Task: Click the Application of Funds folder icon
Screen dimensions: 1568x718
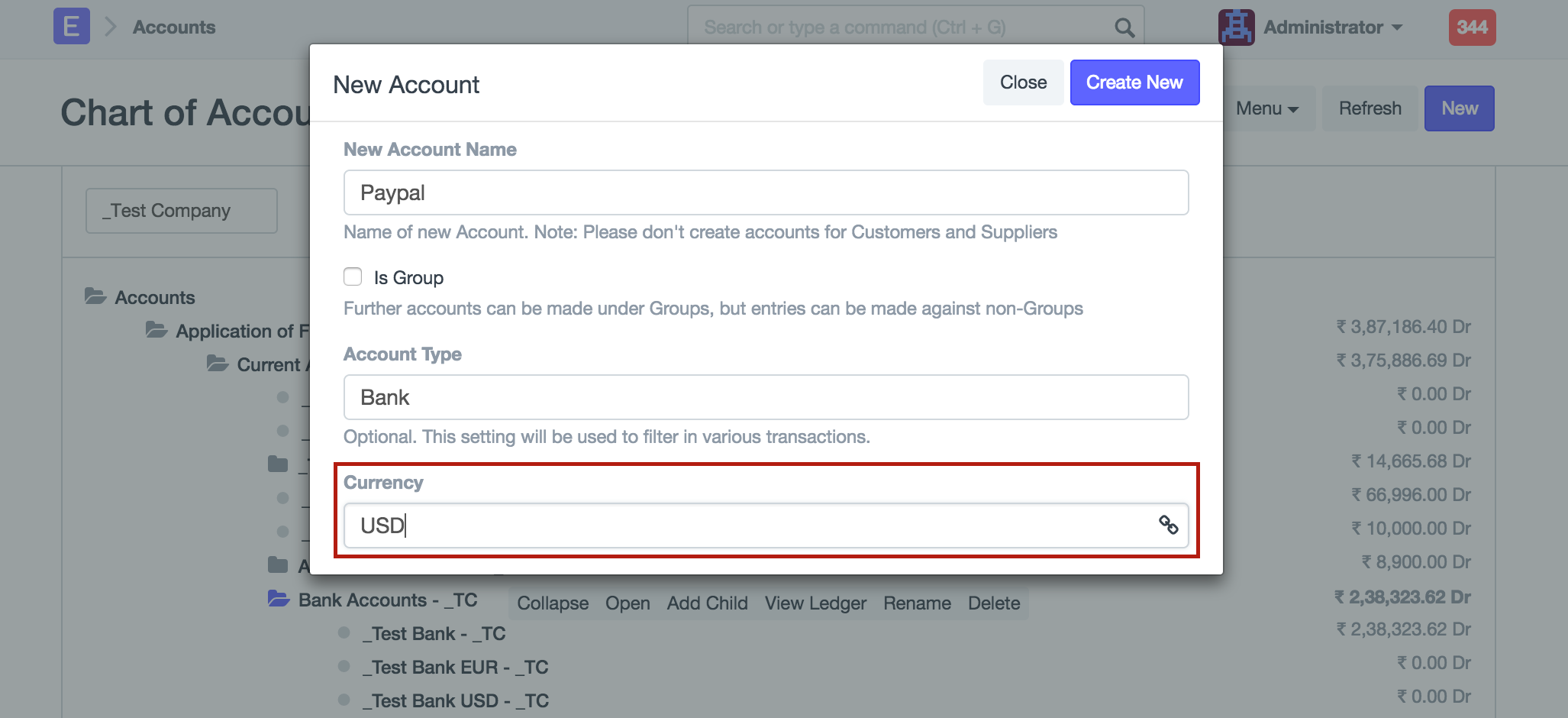Action: (x=156, y=330)
